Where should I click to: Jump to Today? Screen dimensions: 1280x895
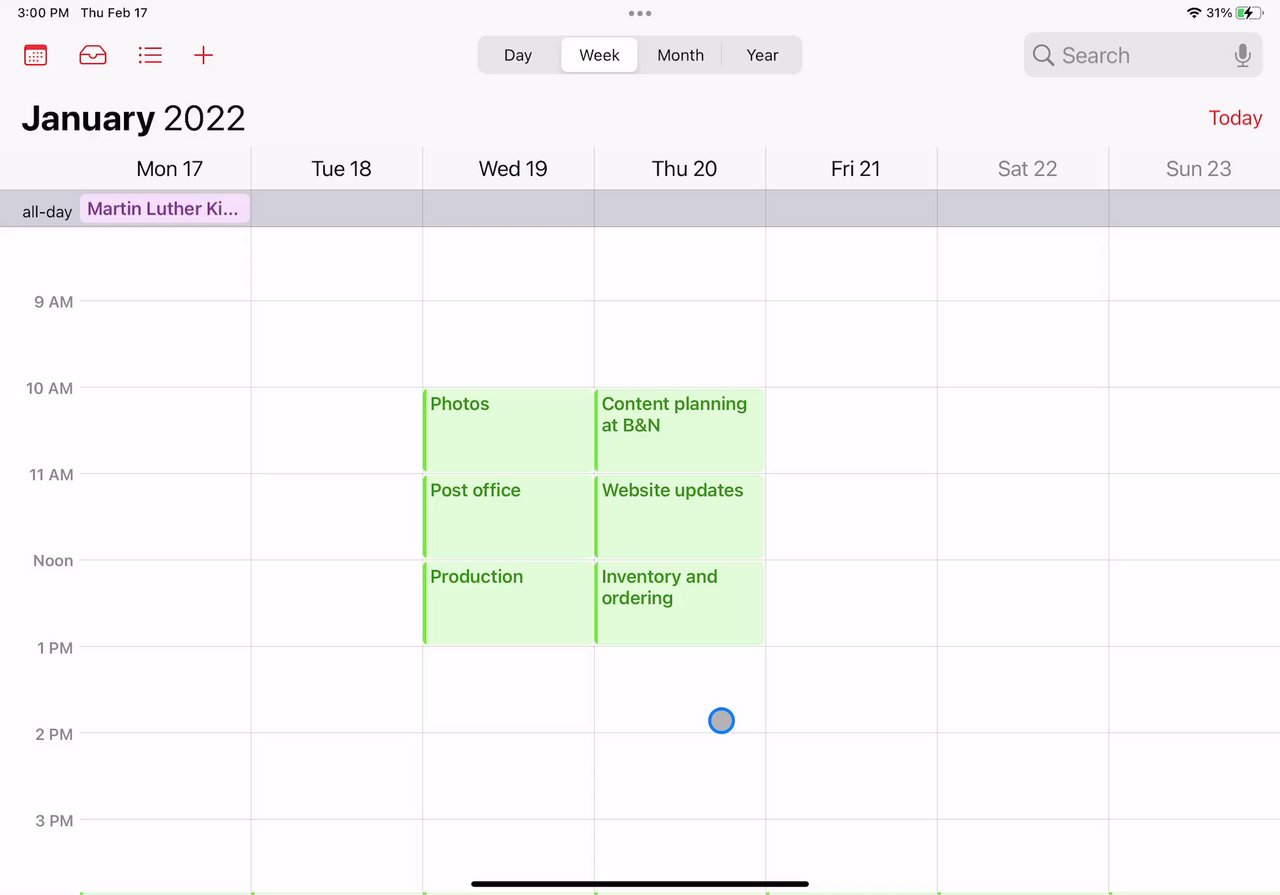click(1235, 118)
